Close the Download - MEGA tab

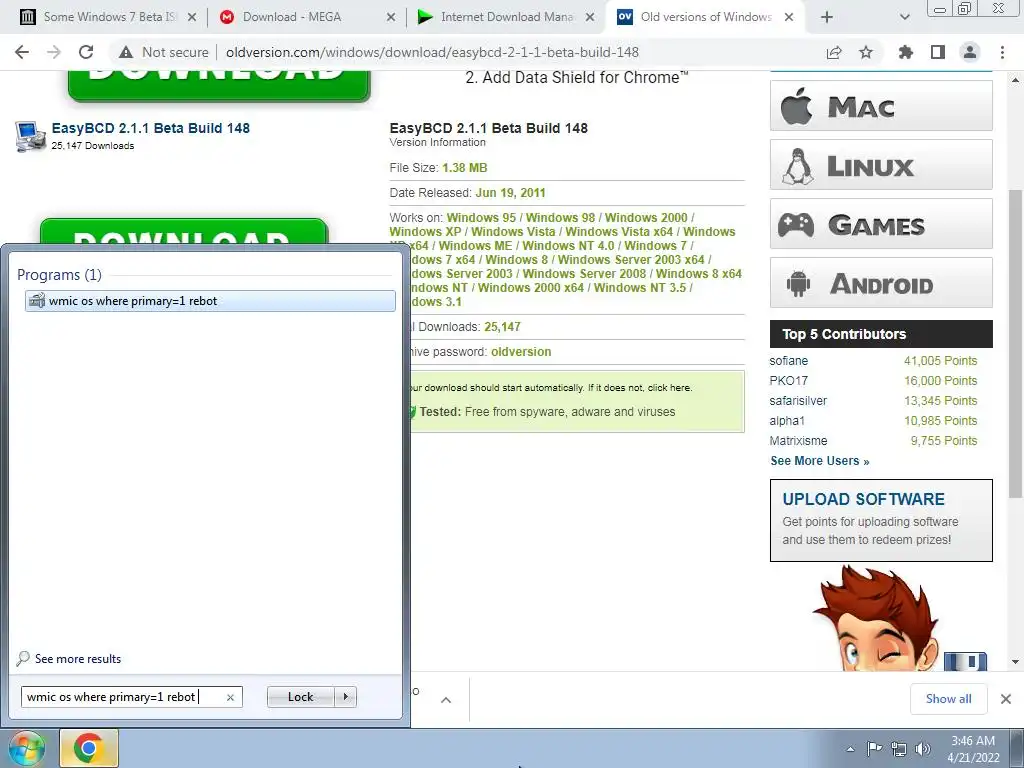coord(391,18)
